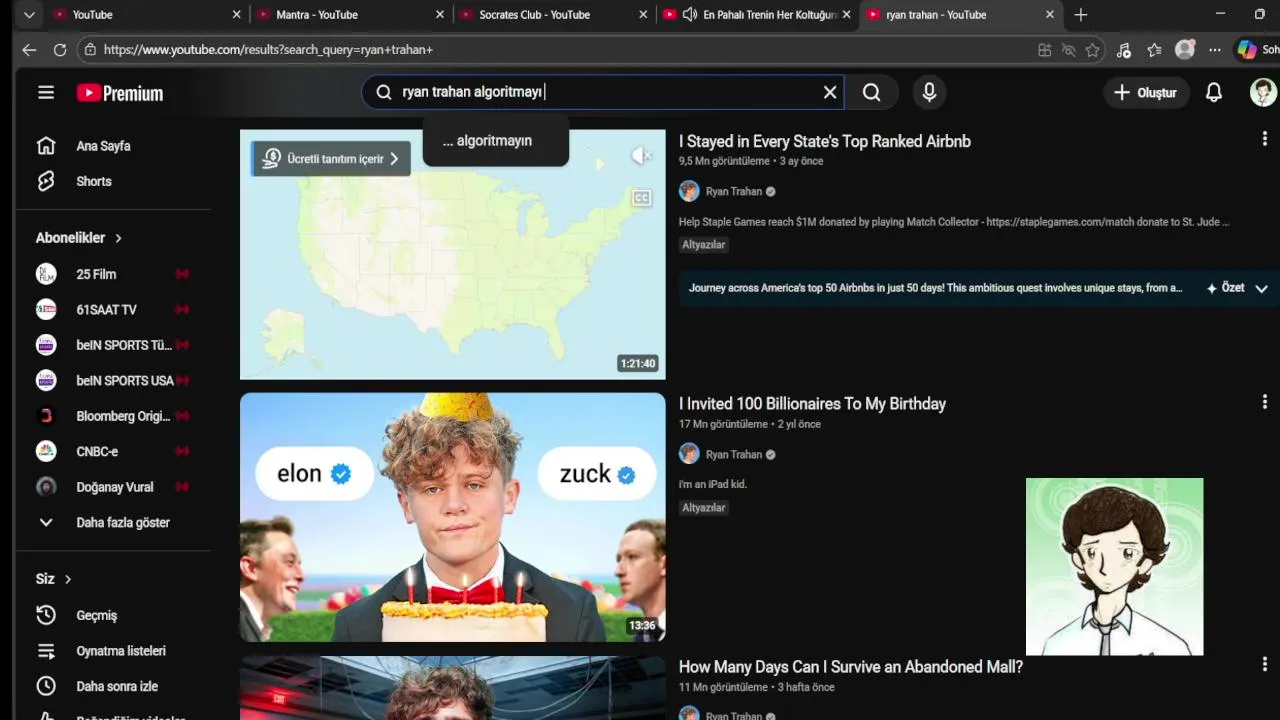This screenshot has height=720, width=1280.
Task: Reload the page with the refresh icon
Action: tap(60, 50)
